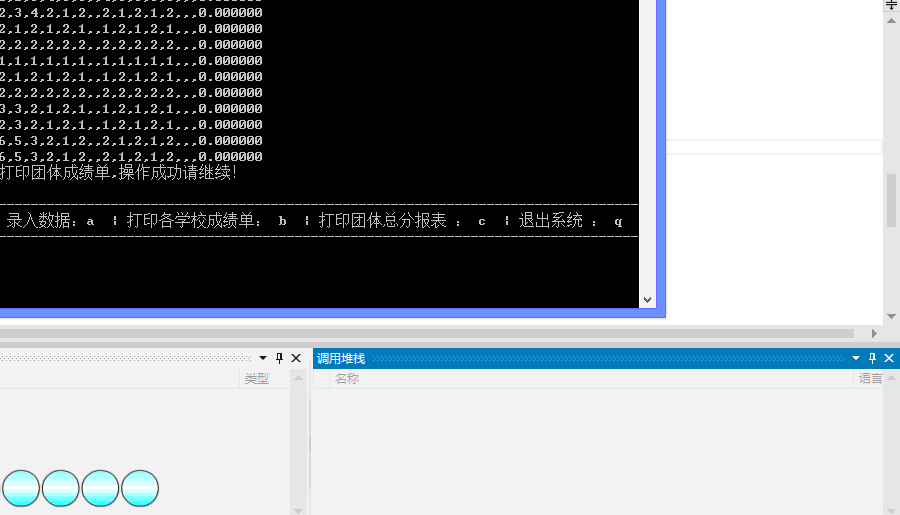
Task: Click the first cyan round button
Action: (x=21, y=489)
